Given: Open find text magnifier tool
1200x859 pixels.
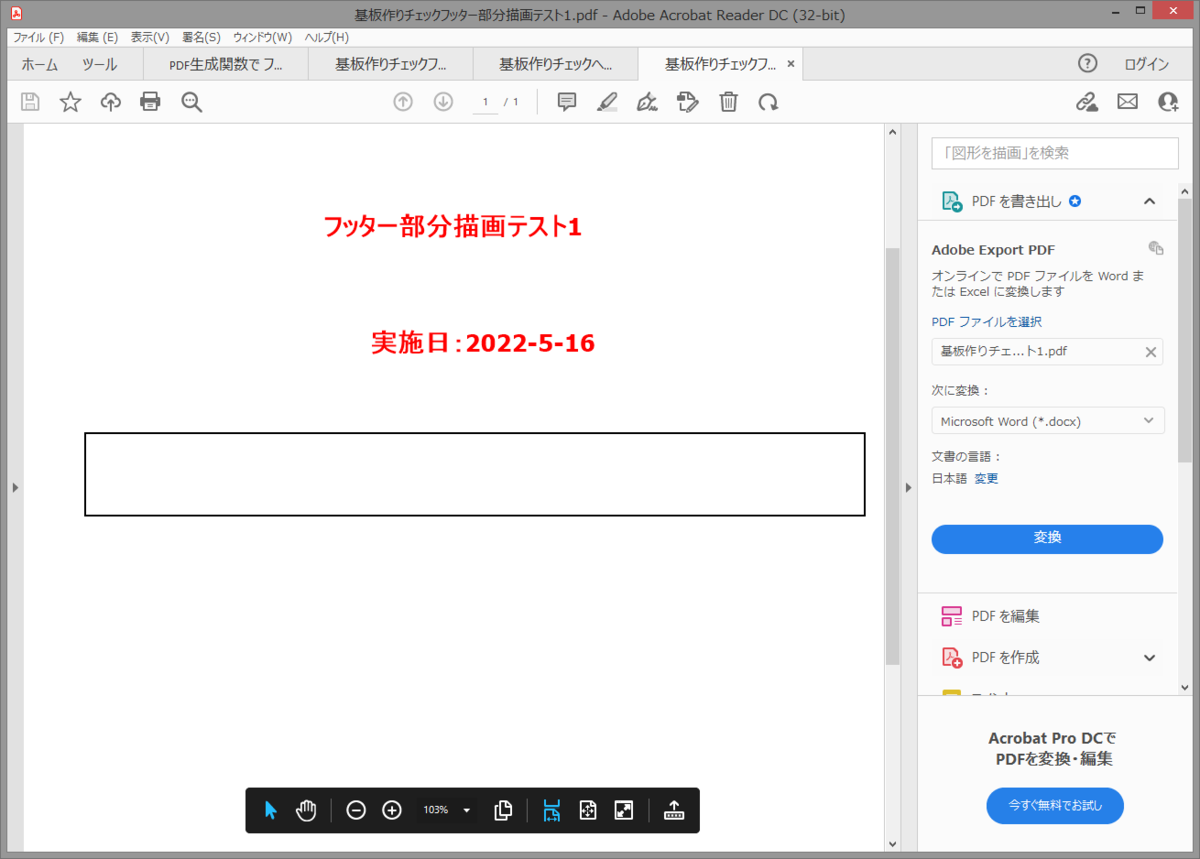Looking at the screenshot, I should click(192, 102).
